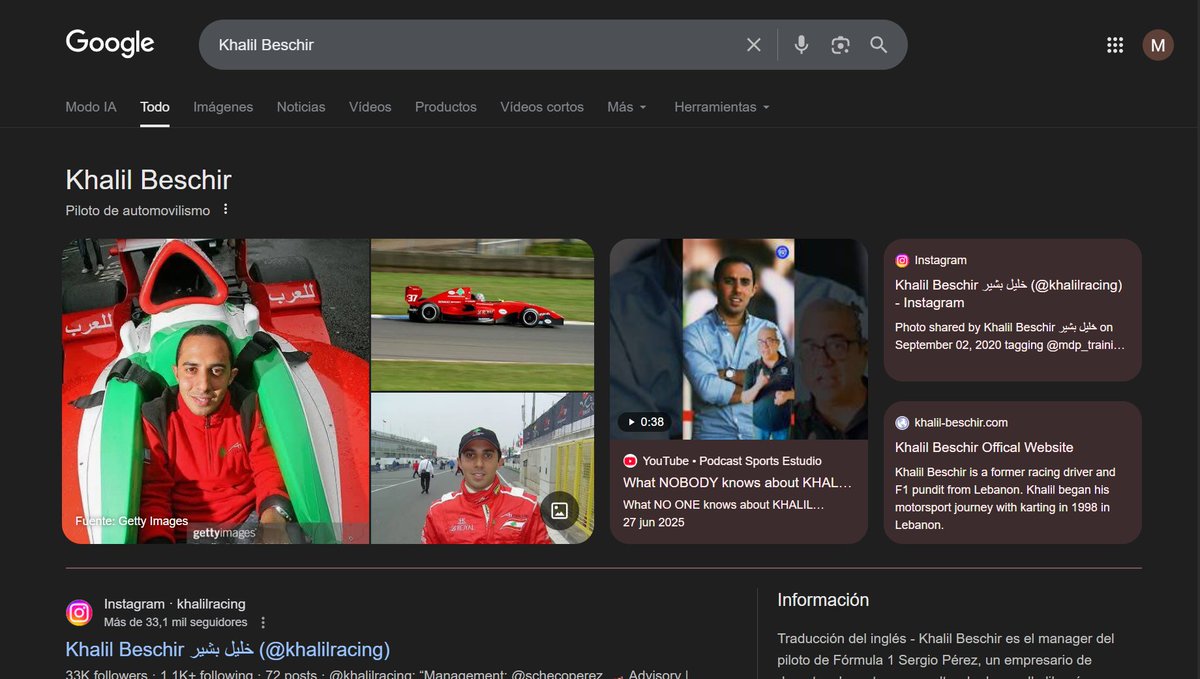The height and width of the screenshot is (679, 1200).
Task: Switch to Vídeos tab
Action: (370, 107)
